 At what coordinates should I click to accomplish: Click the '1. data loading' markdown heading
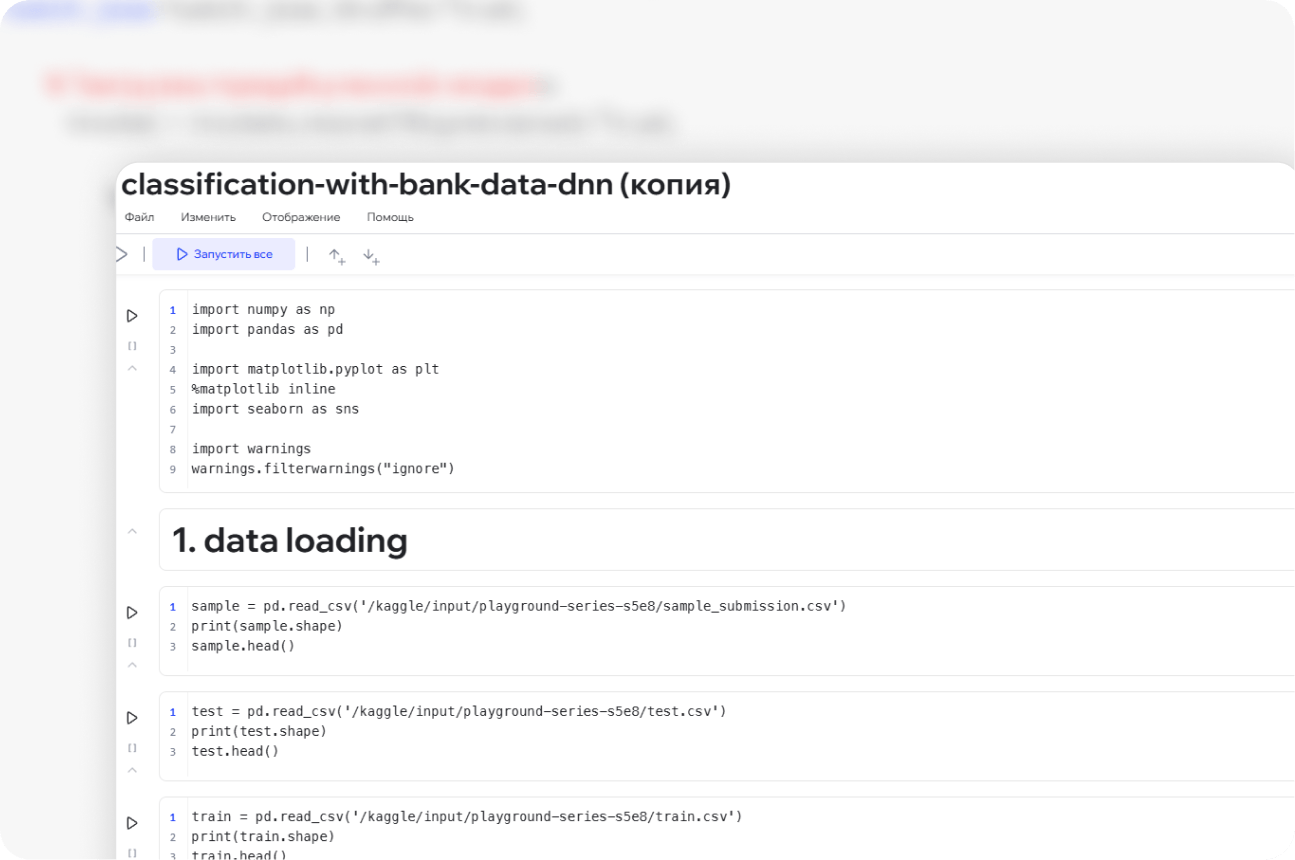pos(290,541)
